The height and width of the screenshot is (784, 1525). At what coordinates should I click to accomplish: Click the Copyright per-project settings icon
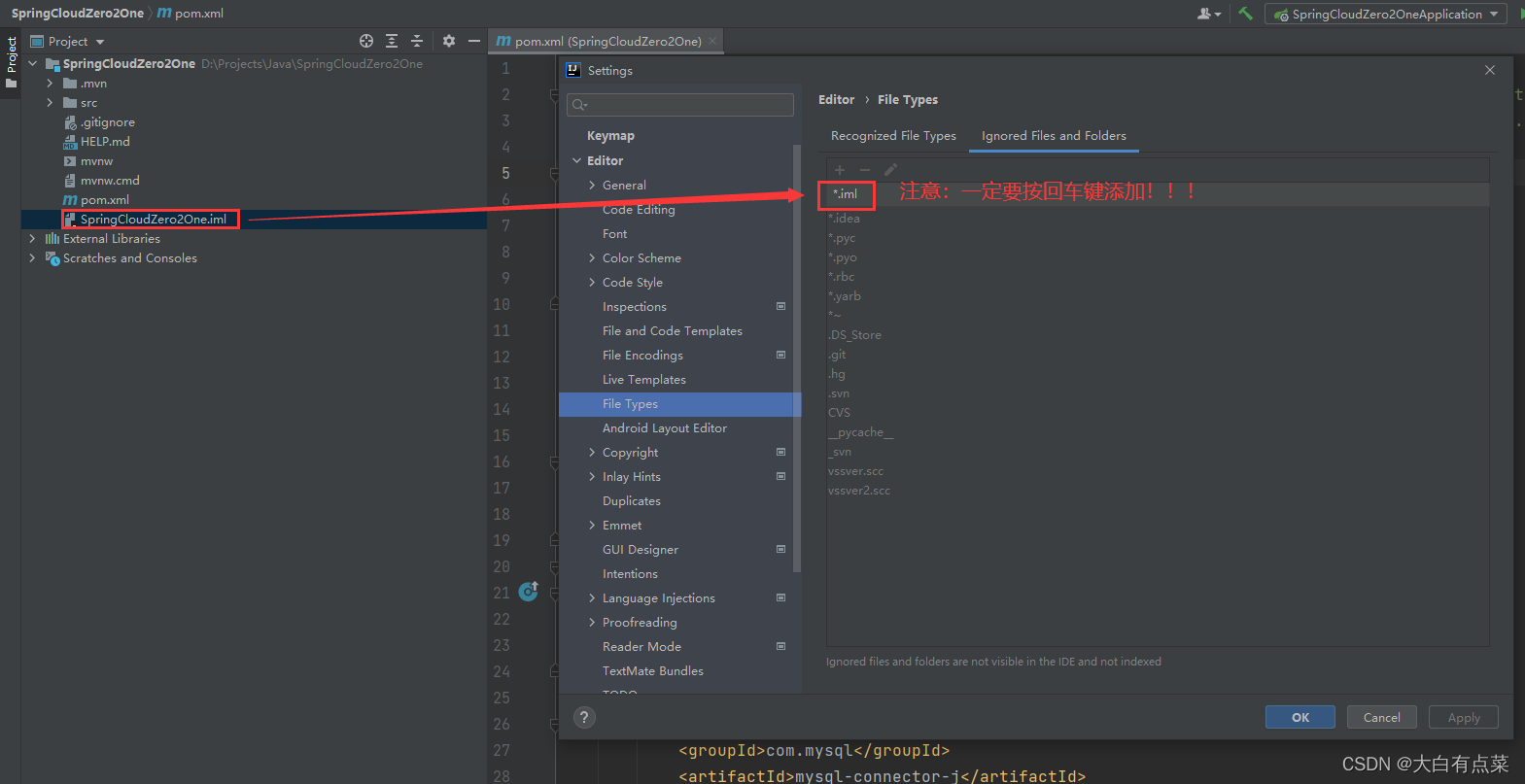(x=780, y=452)
